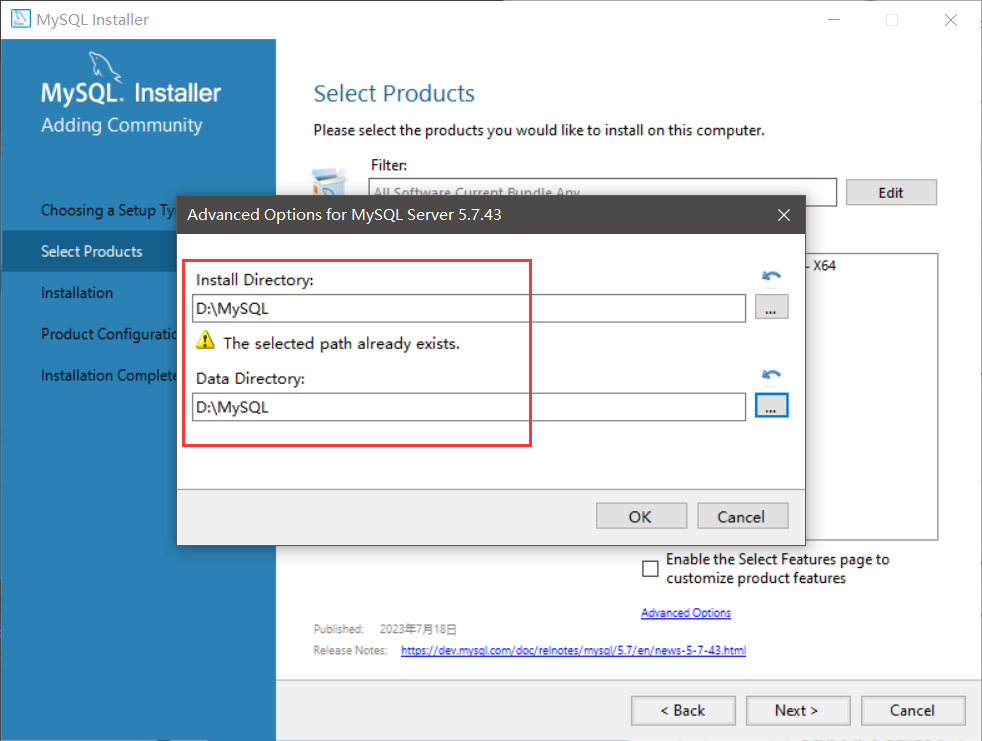Reset the Install Directory to default
Screen dimensions: 982x741
[771, 276]
